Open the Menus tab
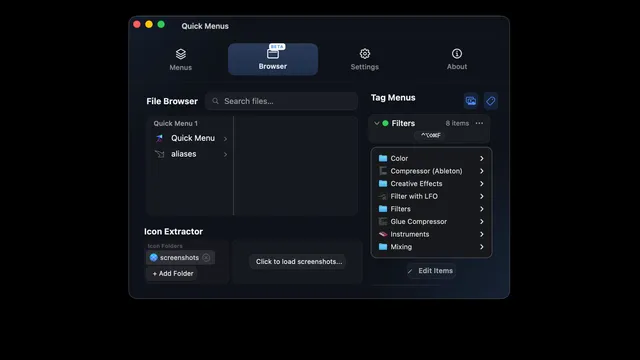 [x=180, y=60]
